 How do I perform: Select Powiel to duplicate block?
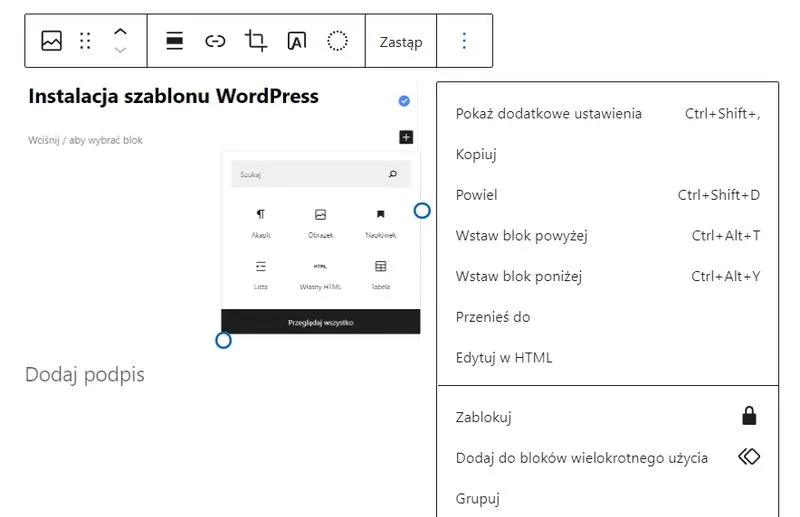(608, 195)
